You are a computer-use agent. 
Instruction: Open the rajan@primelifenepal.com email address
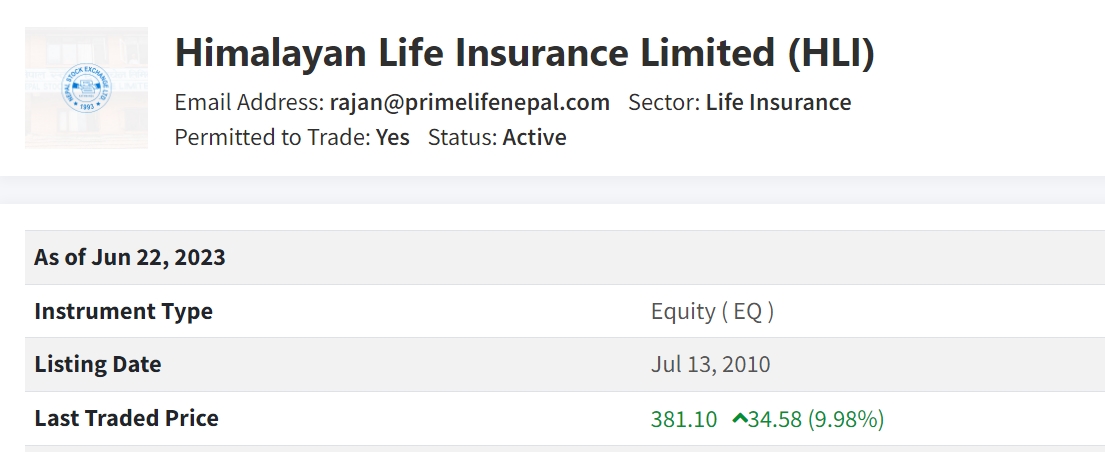[x=469, y=102]
